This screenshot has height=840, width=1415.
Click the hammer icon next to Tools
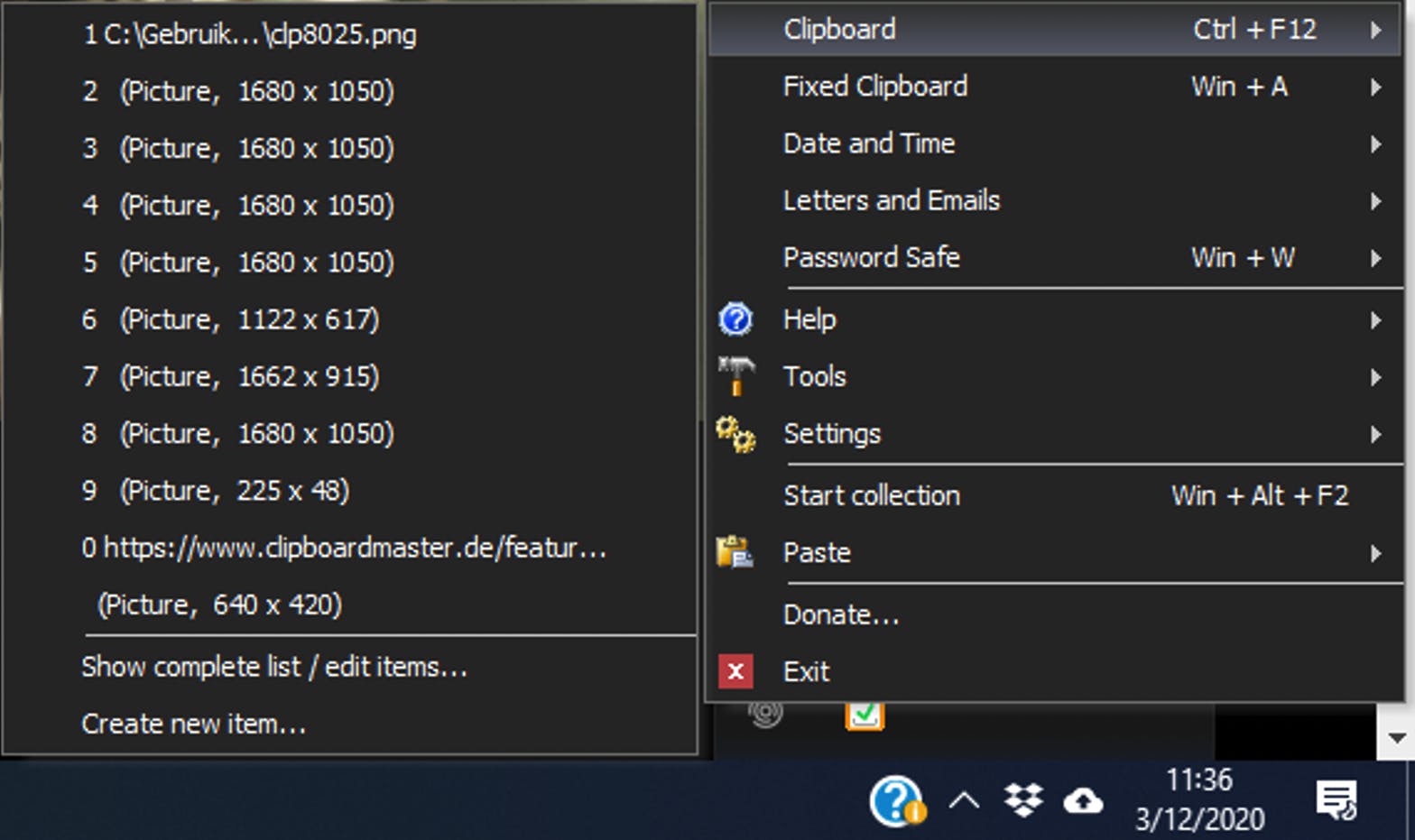(735, 375)
